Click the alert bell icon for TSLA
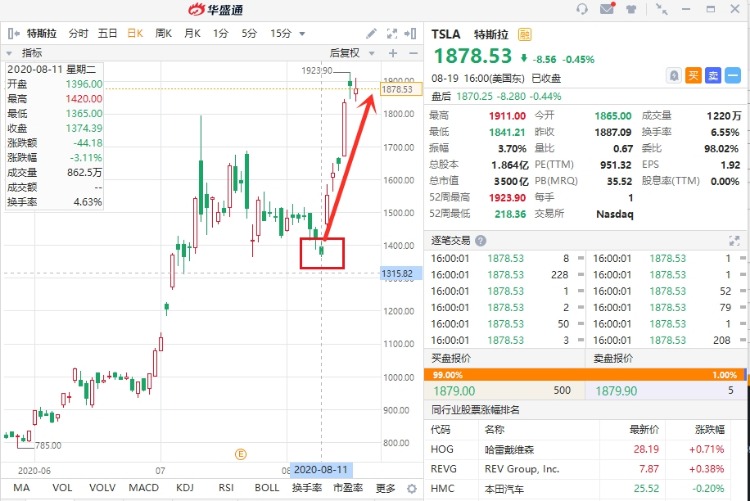Image resolution: width=750 pixels, height=501 pixels. pos(673,76)
